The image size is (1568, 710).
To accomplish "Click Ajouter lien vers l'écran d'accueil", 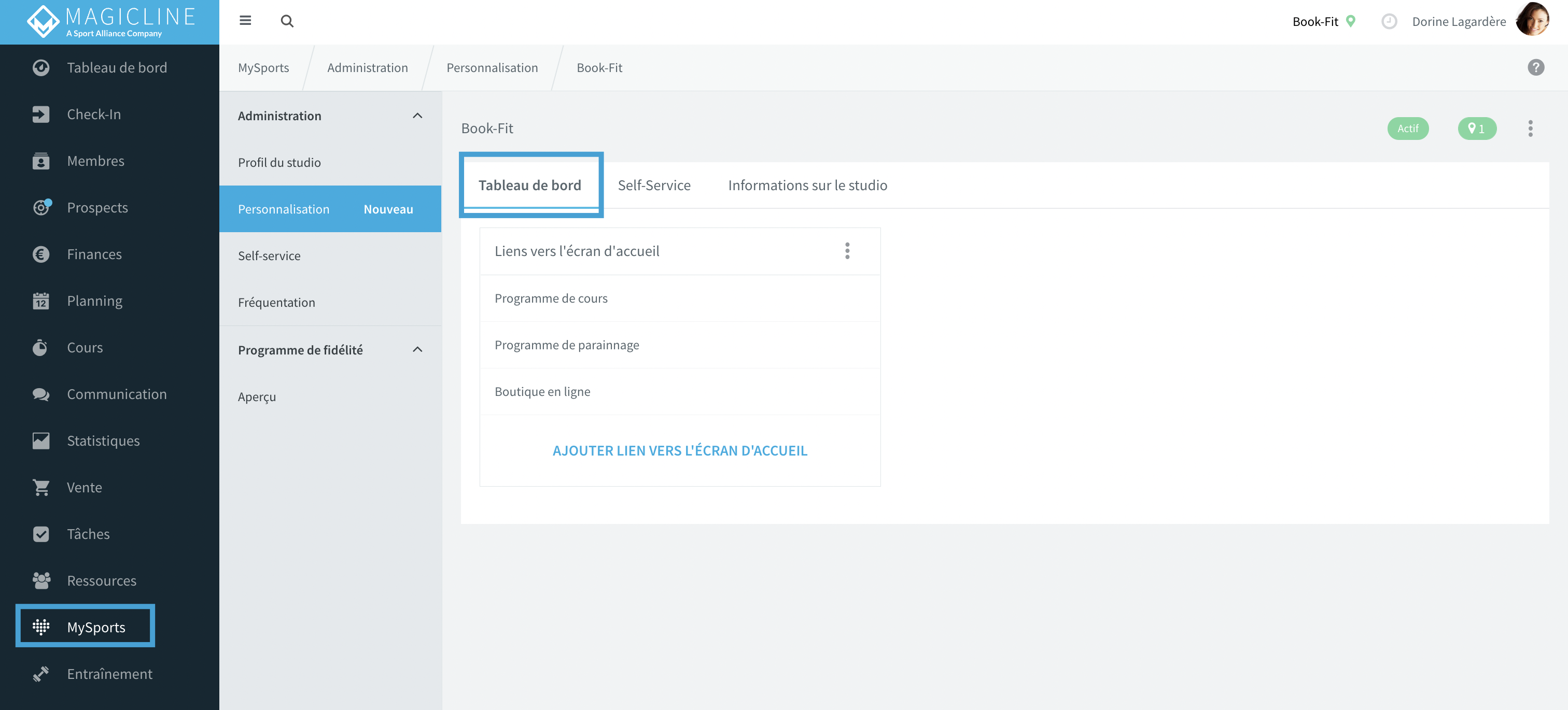I will pyautogui.click(x=679, y=450).
